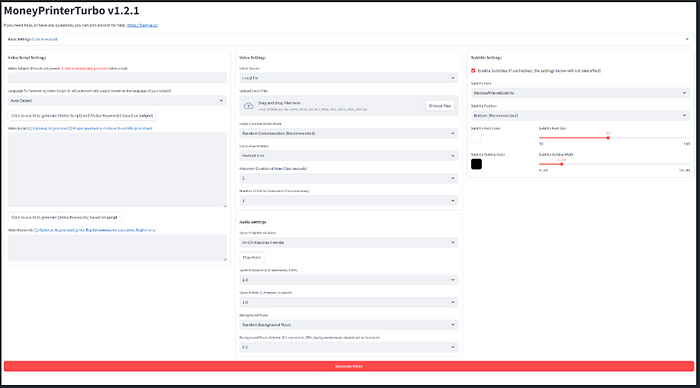Click the drag and drop files area
The height and width of the screenshot is (388, 700).
(348, 106)
